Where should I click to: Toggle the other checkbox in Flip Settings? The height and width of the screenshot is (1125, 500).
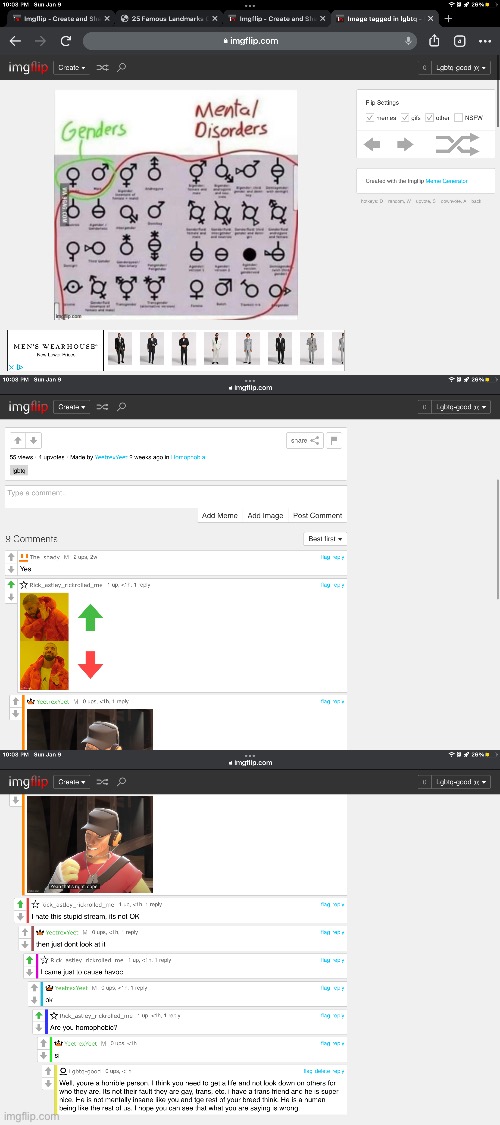[430, 118]
